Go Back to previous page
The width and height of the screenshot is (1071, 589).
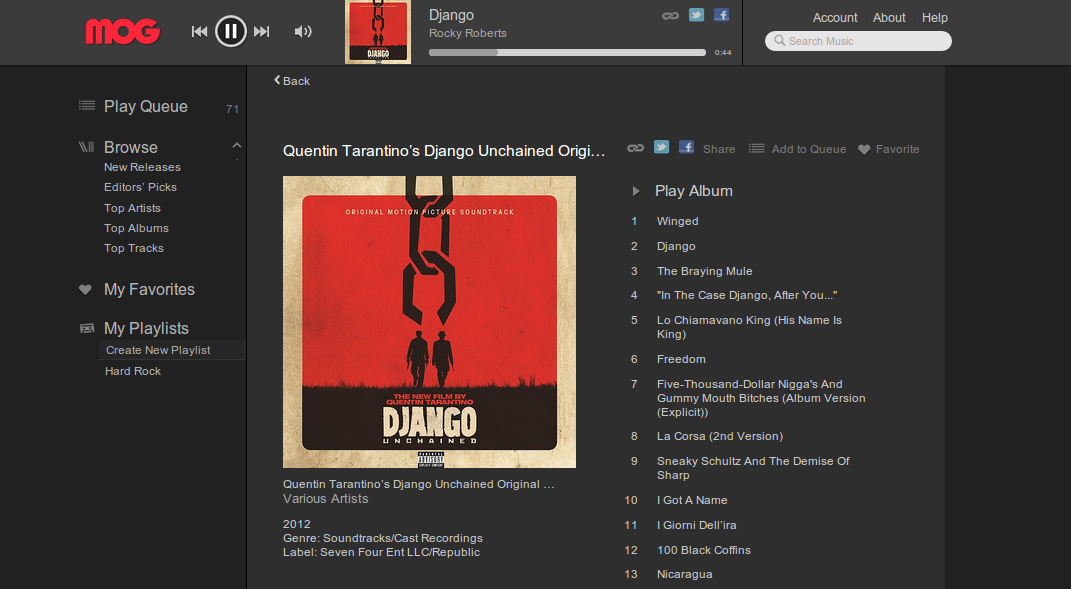coord(292,81)
